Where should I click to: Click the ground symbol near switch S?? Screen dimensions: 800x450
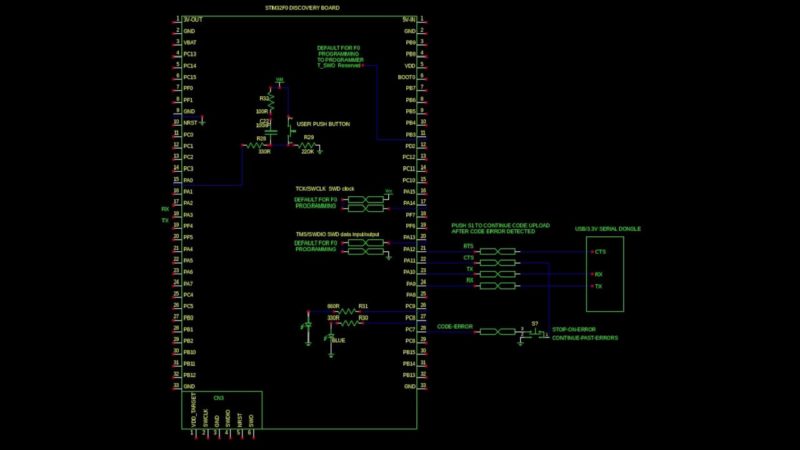coord(520,343)
